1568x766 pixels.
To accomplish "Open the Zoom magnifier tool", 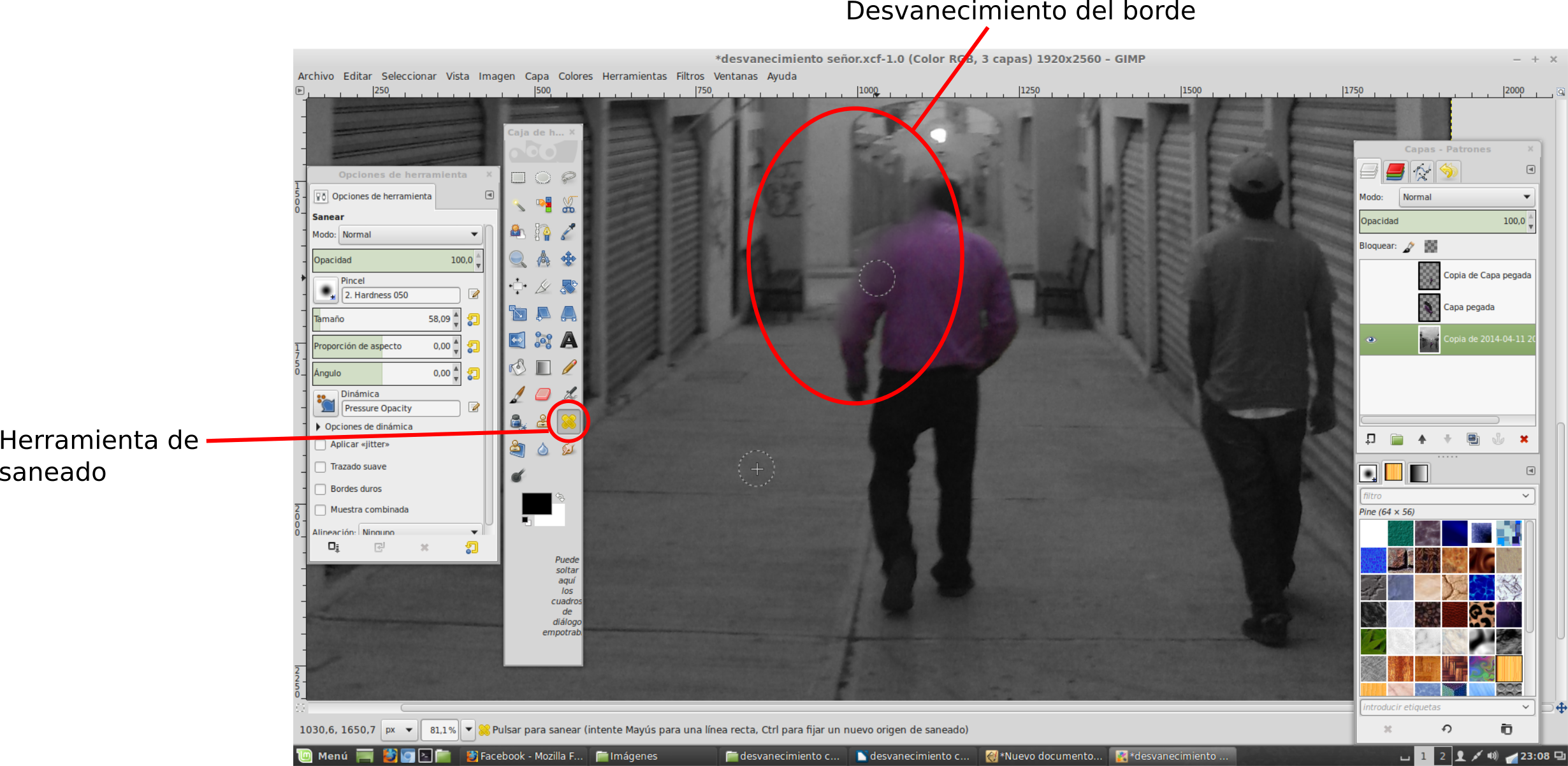I will click(518, 258).
